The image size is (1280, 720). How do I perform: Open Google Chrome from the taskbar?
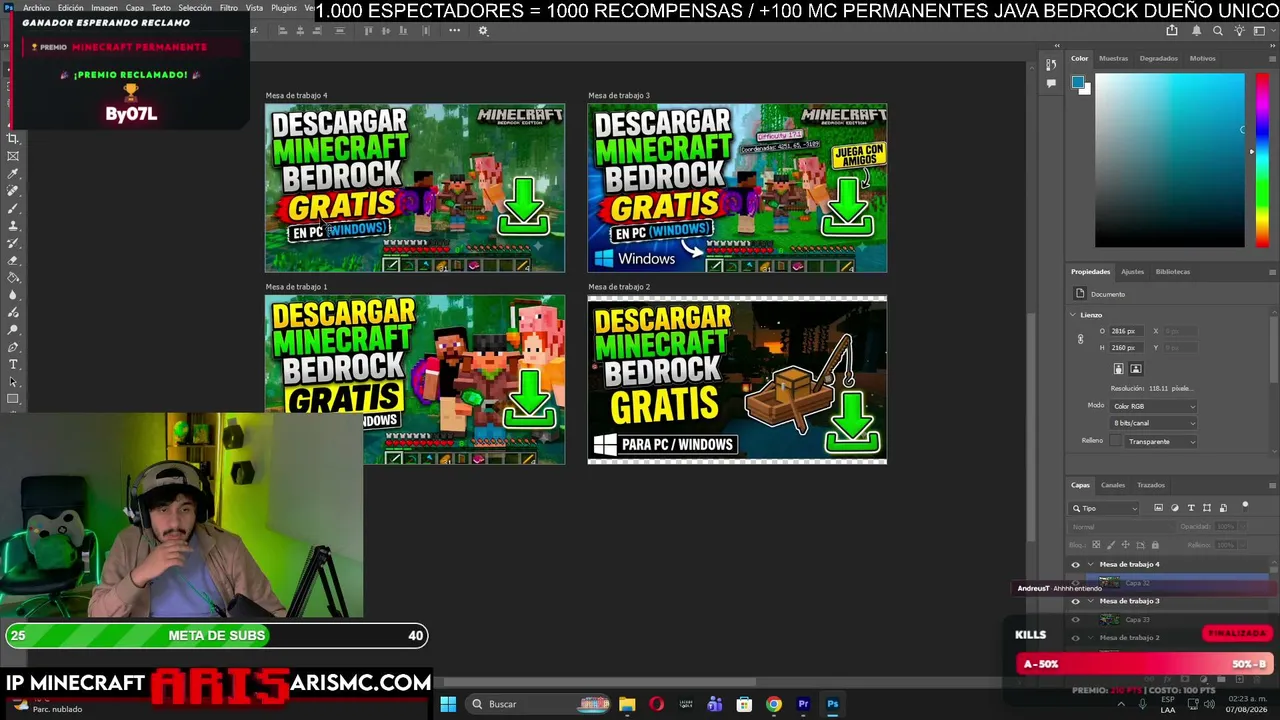pyautogui.click(x=774, y=704)
